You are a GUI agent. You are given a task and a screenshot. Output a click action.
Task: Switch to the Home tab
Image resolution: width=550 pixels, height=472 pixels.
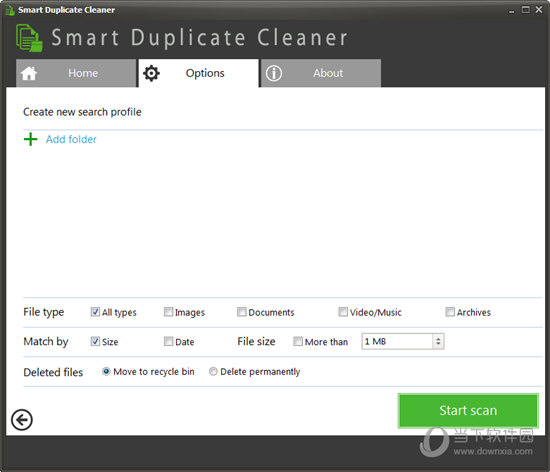(76, 73)
